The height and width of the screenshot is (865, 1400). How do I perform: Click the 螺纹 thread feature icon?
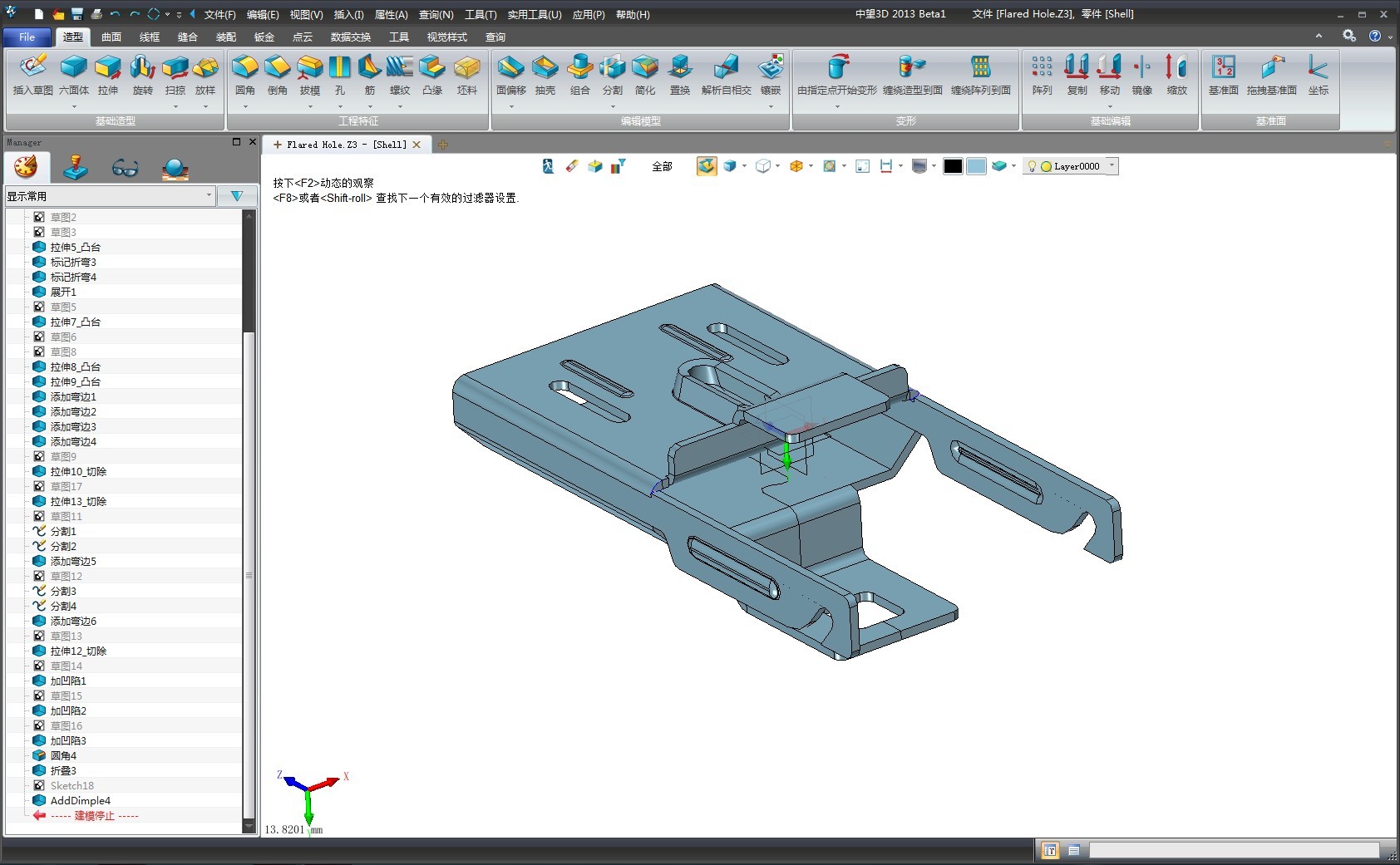point(400,73)
